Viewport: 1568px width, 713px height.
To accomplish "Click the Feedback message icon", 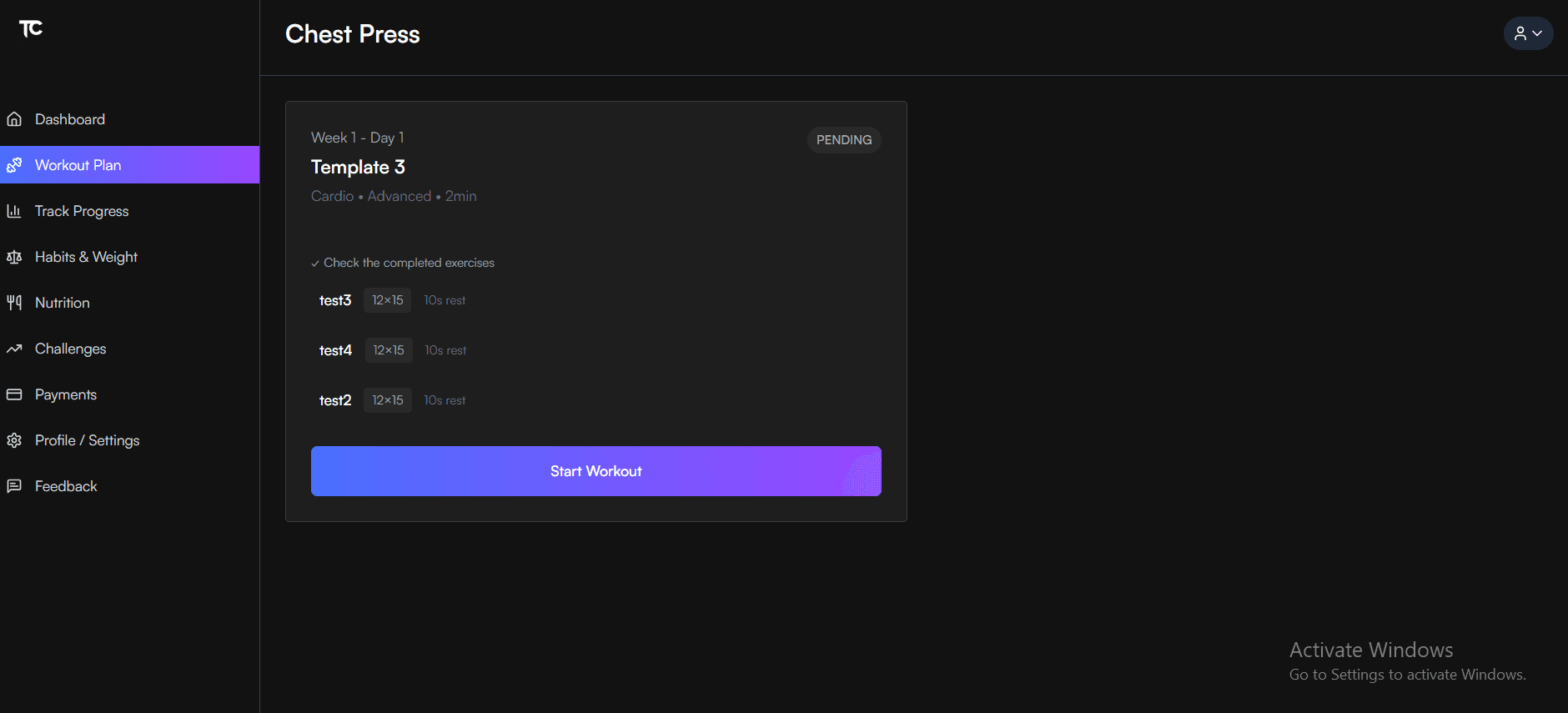I will [14, 486].
